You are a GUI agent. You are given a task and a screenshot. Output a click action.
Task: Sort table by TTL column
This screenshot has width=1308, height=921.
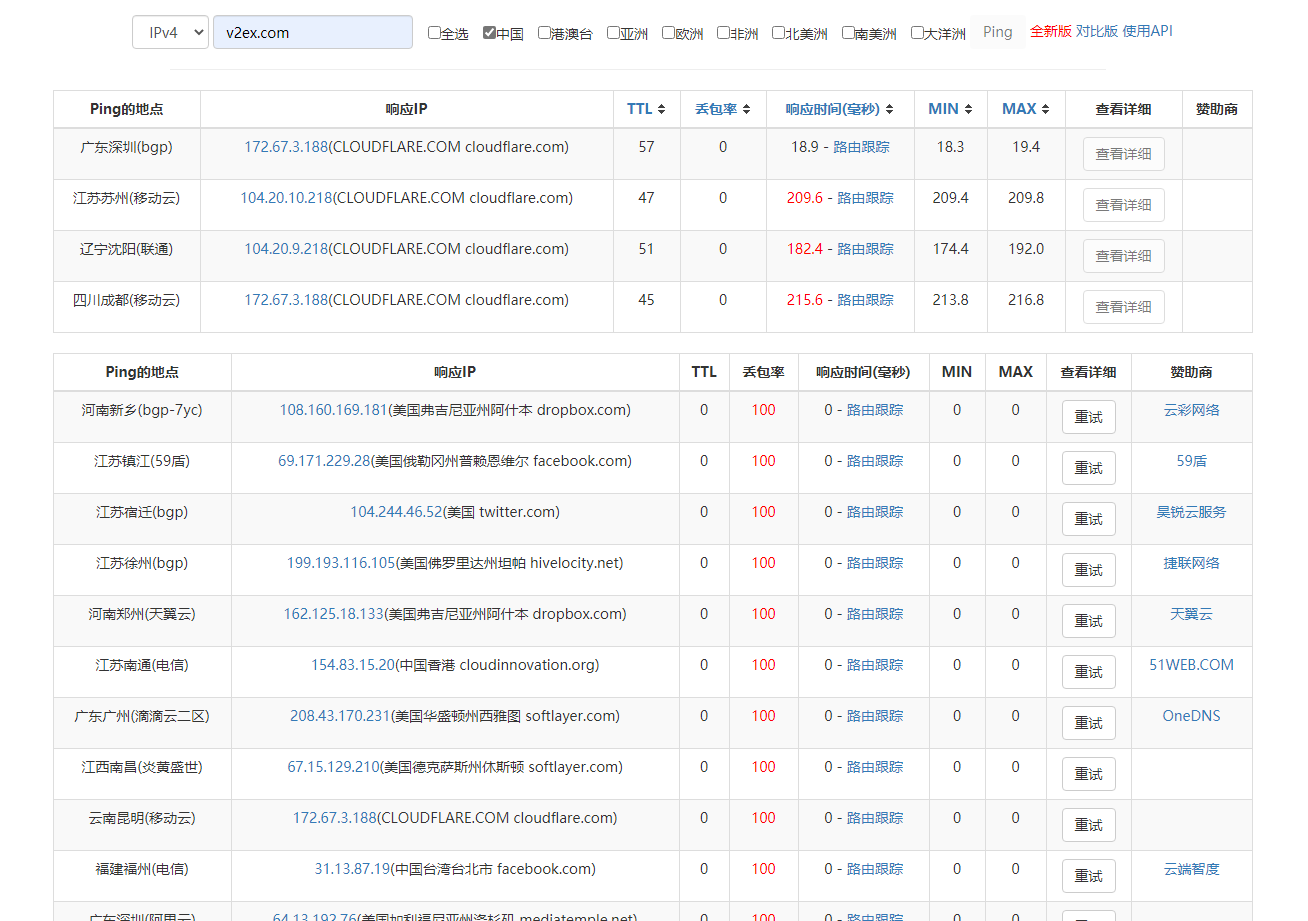[x=646, y=109]
